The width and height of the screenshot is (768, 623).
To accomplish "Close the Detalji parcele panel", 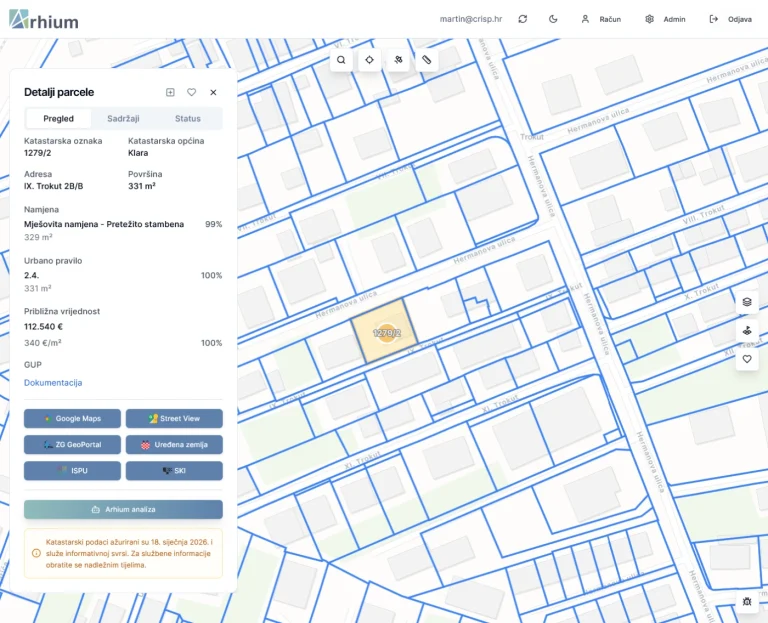I will coord(213,92).
